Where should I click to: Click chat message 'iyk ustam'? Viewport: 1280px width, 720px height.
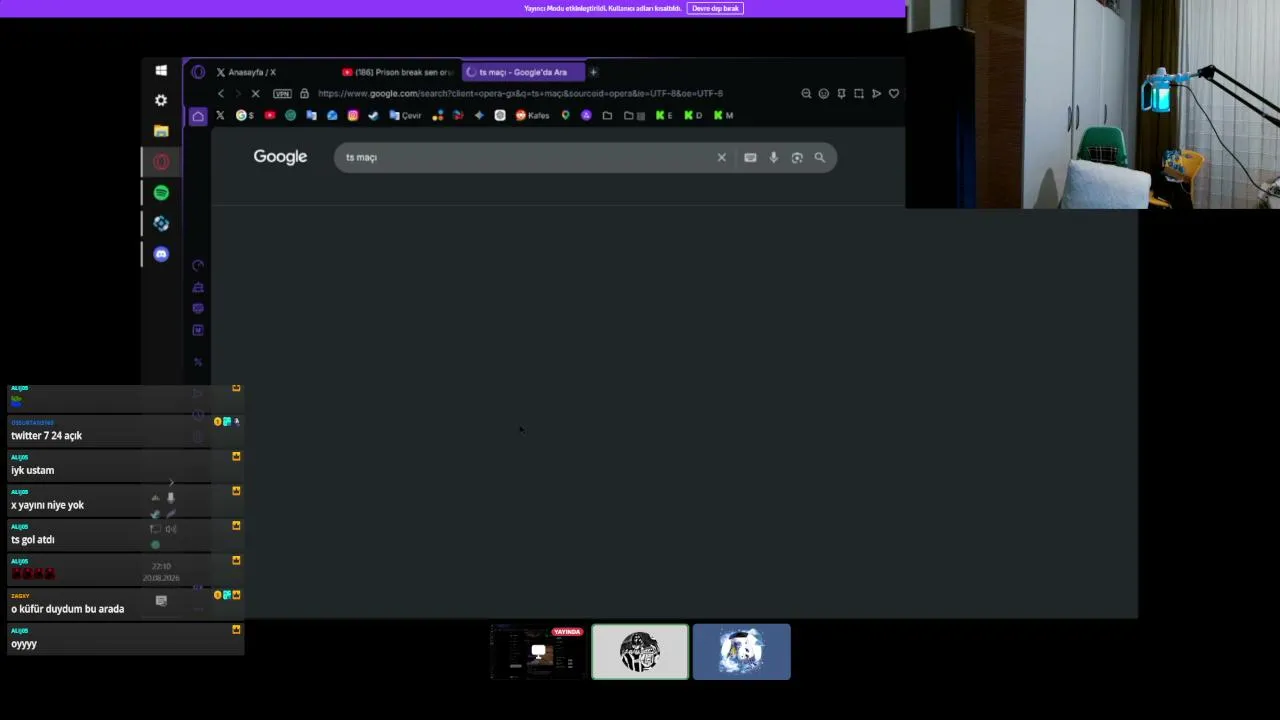pyautogui.click(x=33, y=470)
